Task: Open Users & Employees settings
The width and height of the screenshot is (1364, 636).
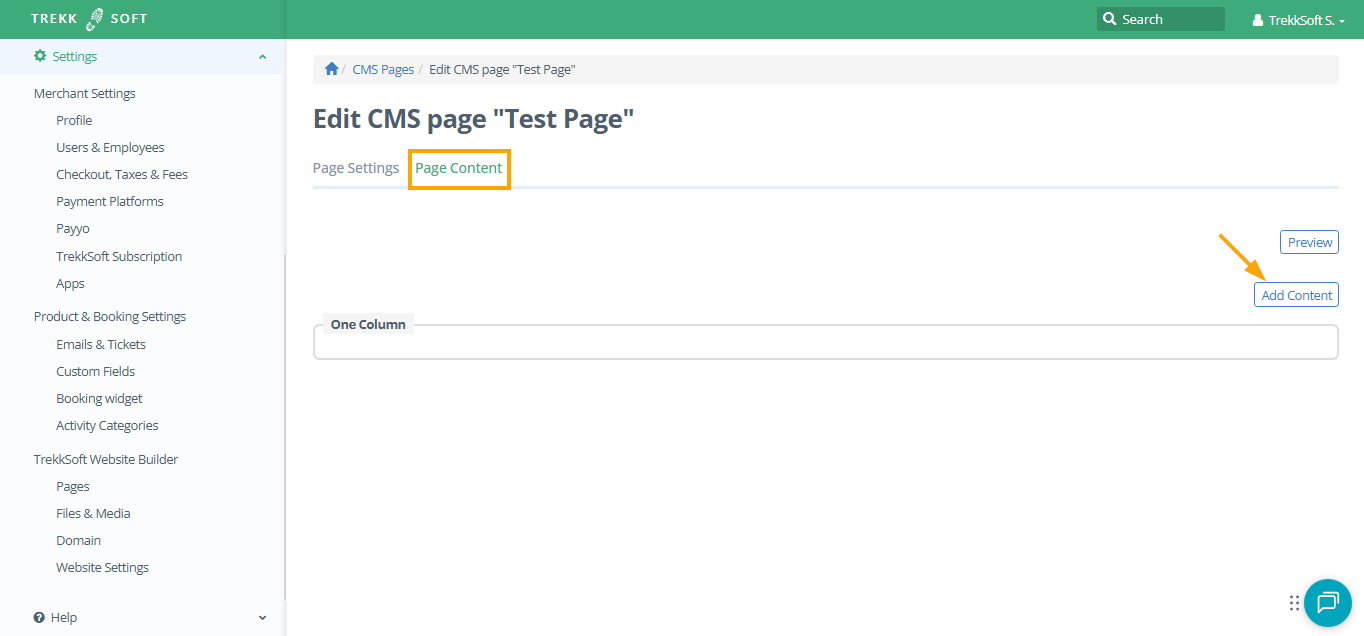Action: [x=110, y=147]
